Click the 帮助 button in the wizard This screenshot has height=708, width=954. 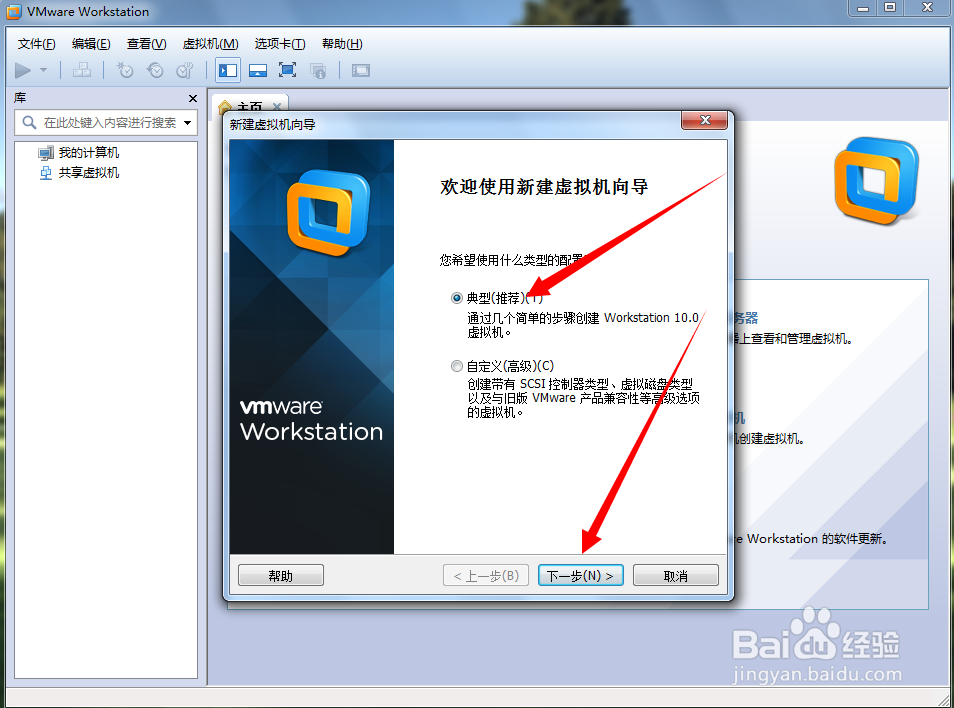(280, 574)
